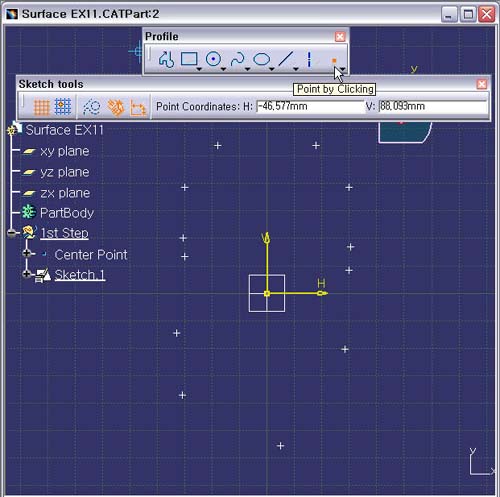Toggle Geometrical Constraints

[115, 107]
